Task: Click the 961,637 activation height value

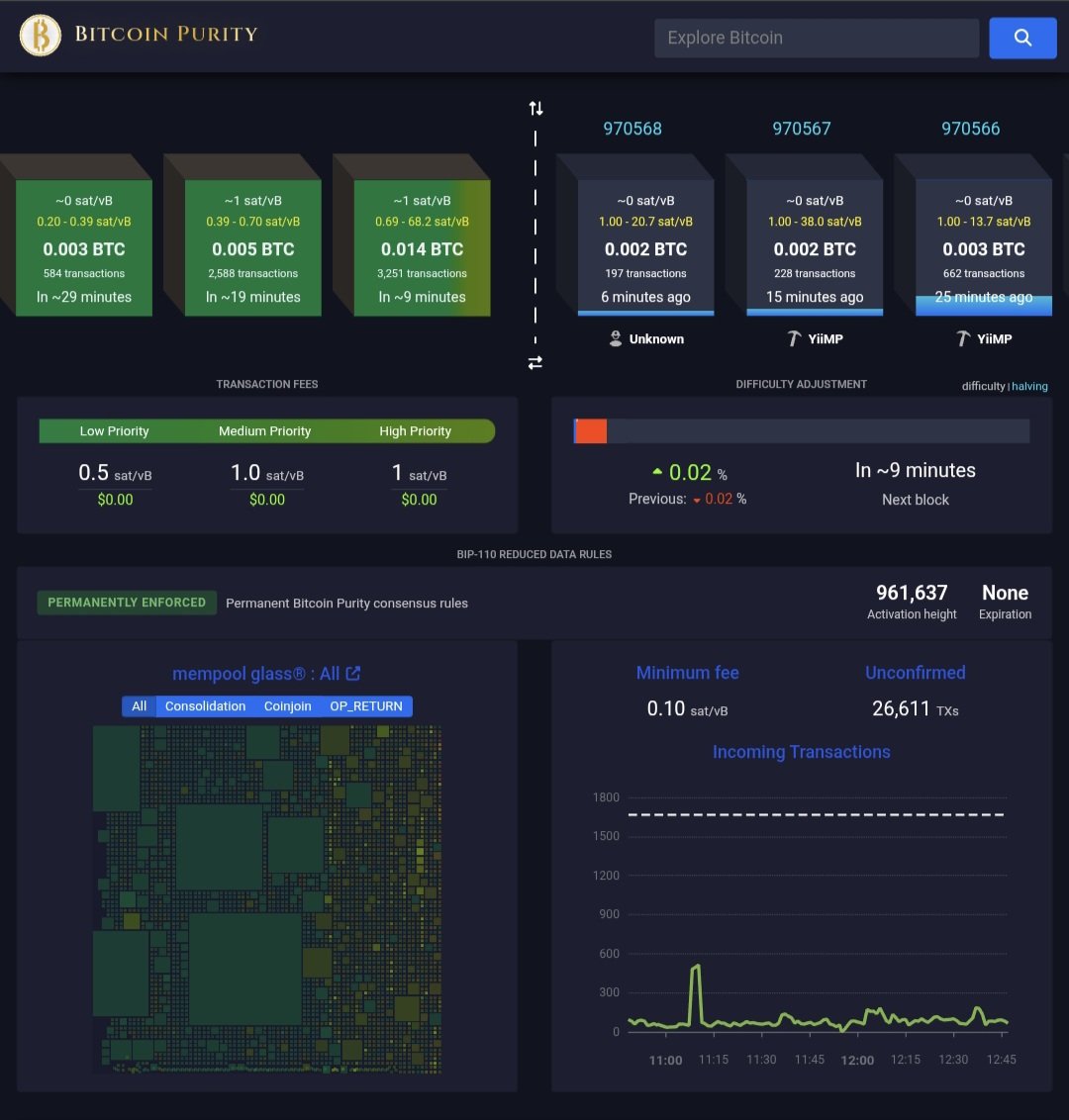Action: point(911,592)
